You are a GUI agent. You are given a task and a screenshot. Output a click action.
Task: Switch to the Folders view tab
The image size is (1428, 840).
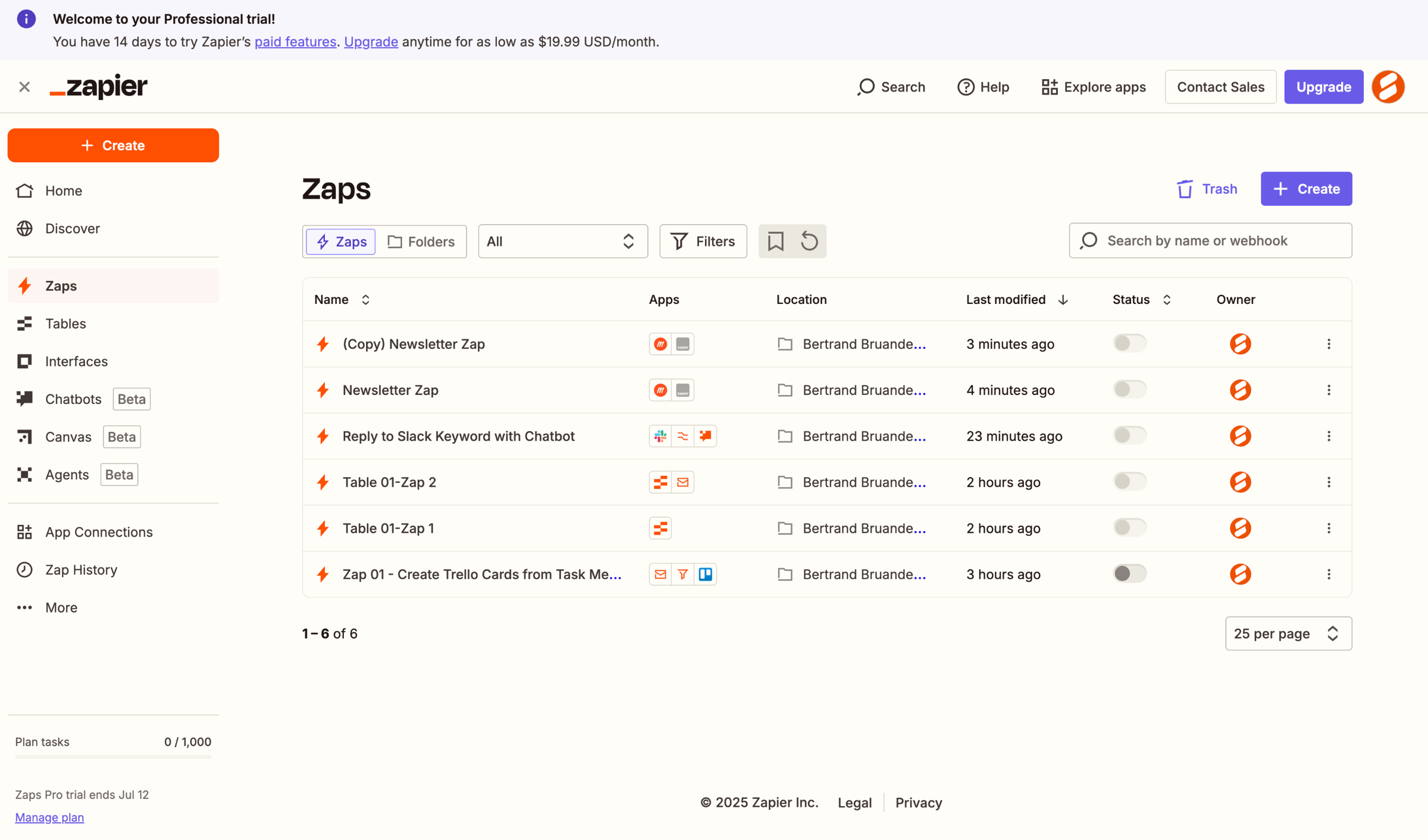[421, 242]
